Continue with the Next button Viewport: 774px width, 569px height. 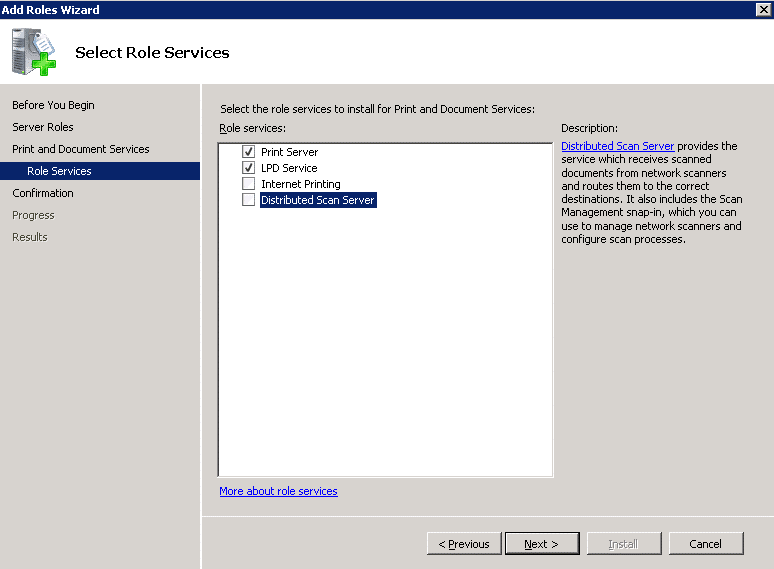coord(542,543)
